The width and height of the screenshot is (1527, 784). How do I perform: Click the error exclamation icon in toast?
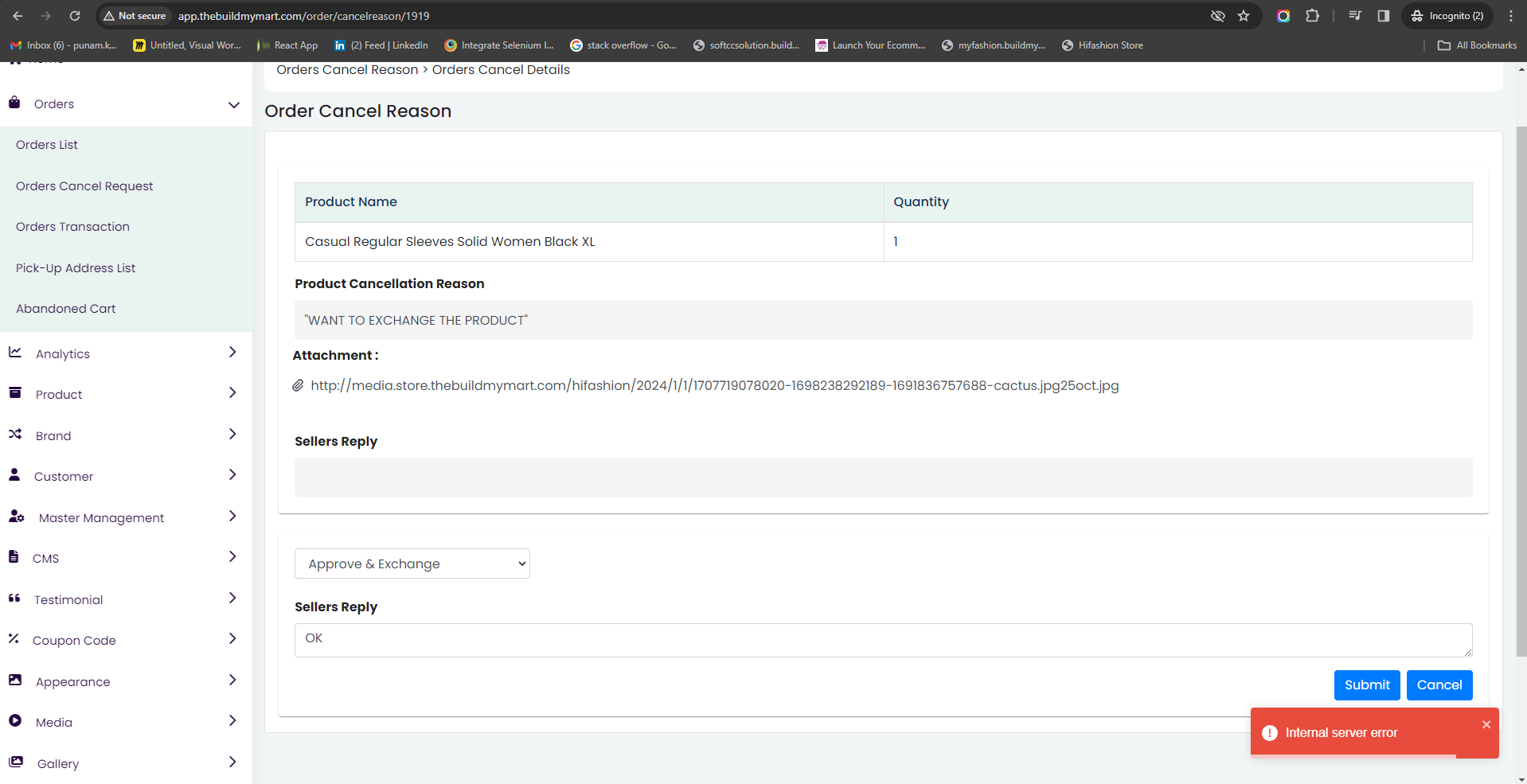(1270, 733)
